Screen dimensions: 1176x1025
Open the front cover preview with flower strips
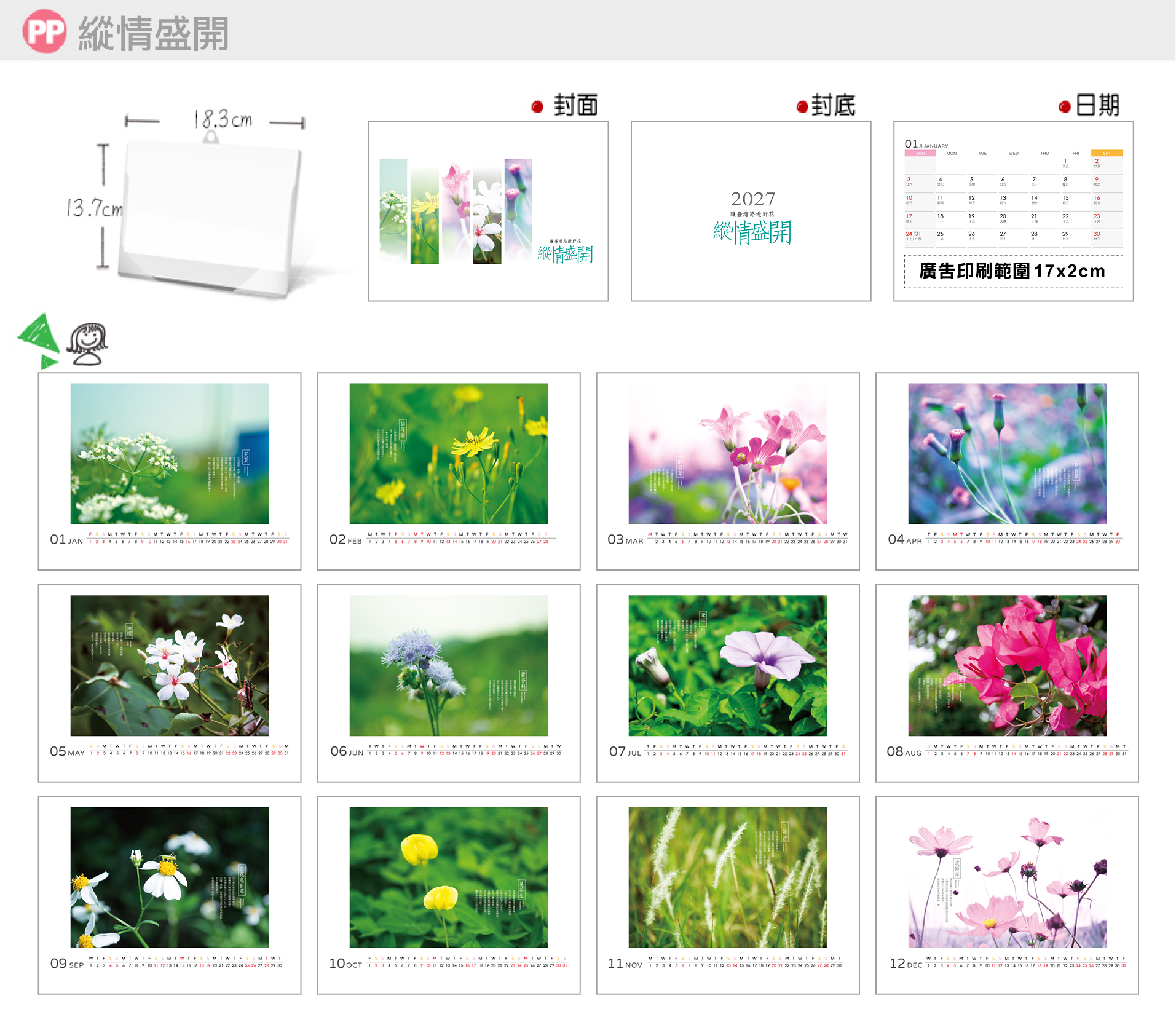click(x=489, y=211)
